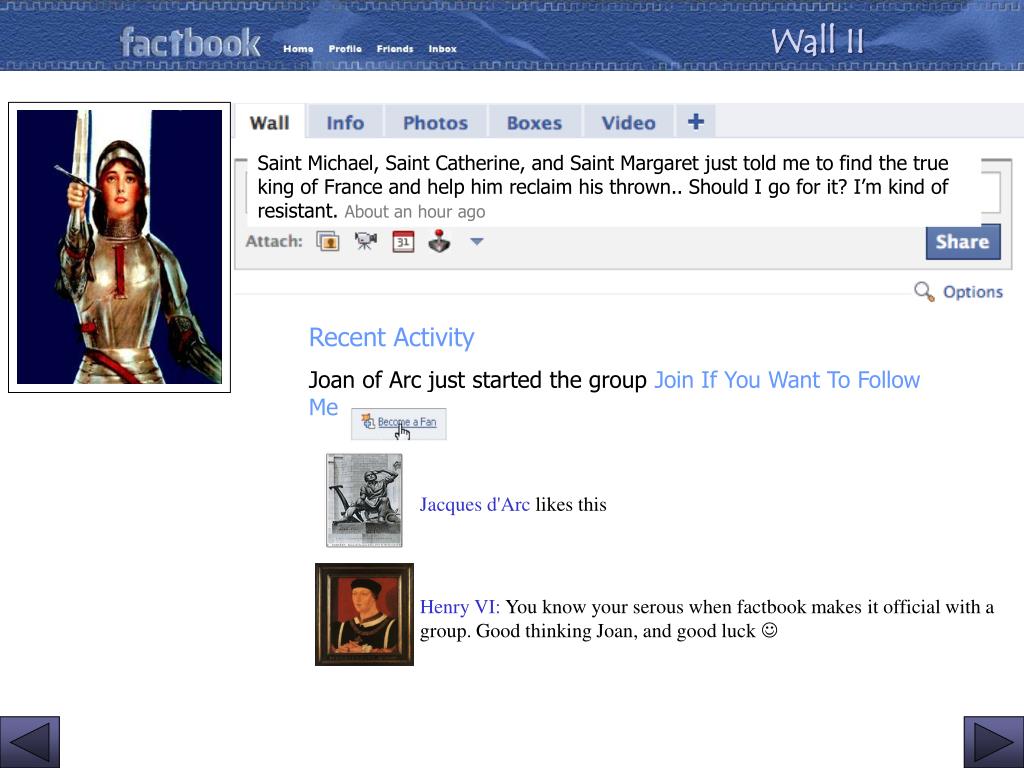Click Henry VI portrait thumbnail
The width and height of the screenshot is (1024, 768).
(364, 615)
